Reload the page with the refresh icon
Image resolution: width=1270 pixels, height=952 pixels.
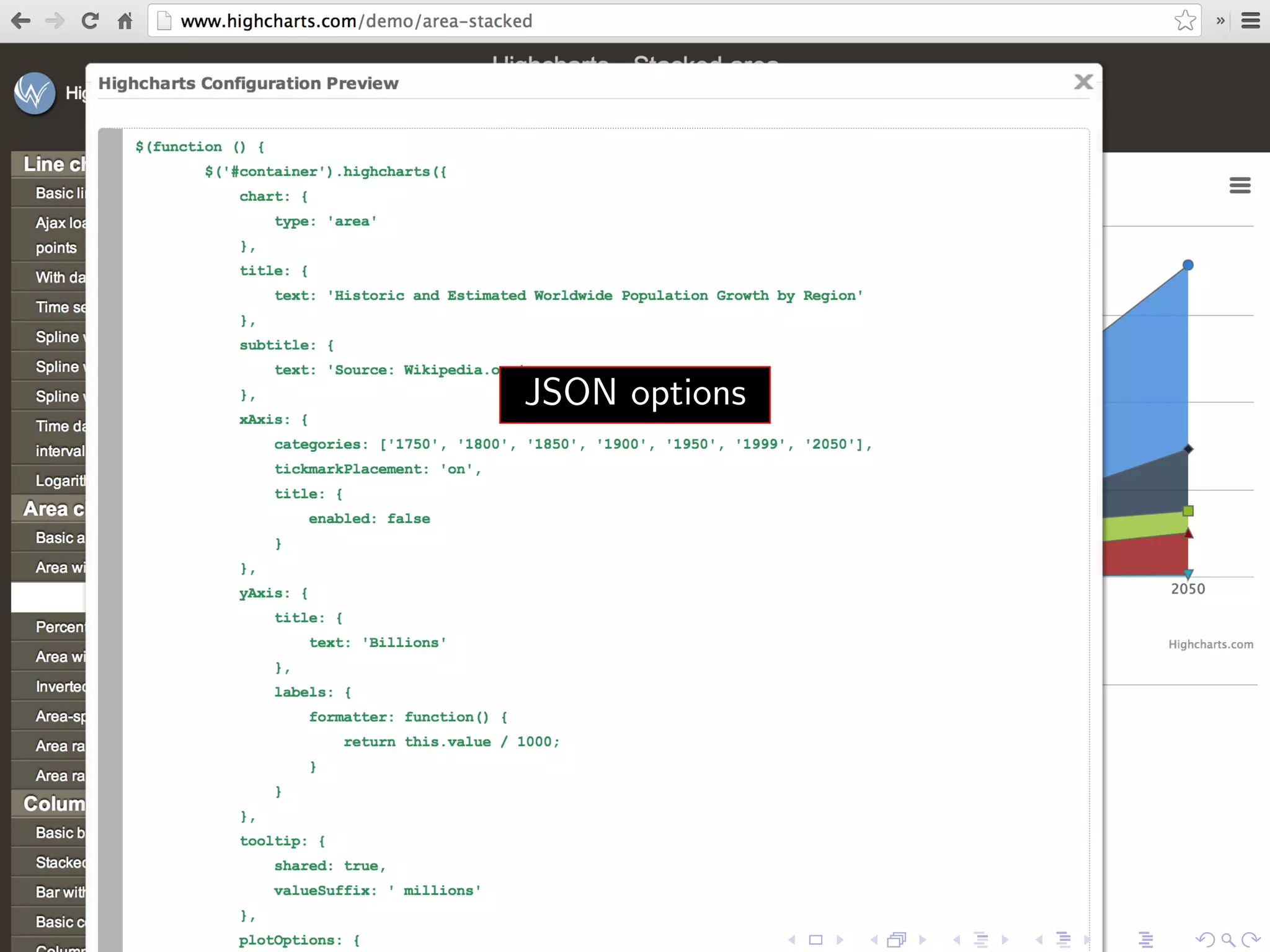pyautogui.click(x=90, y=21)
